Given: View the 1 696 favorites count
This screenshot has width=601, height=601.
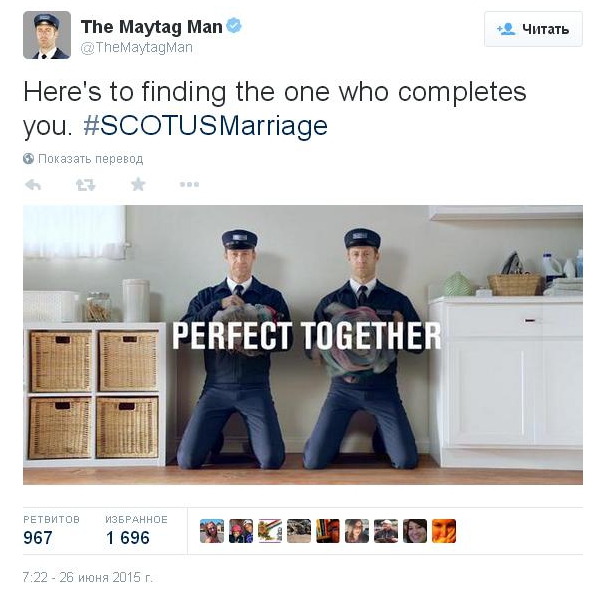Looking at the screenshot, I should pos(128,538).
